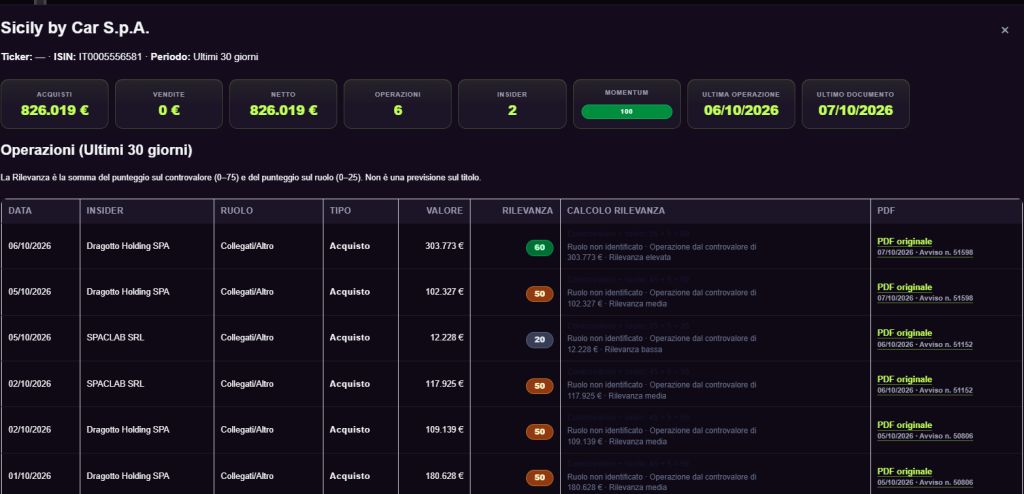Click SPACLAB SRL in the 02/10/2026 row
Viewport: 1024px width, 494px height.
tap(116, 384)
